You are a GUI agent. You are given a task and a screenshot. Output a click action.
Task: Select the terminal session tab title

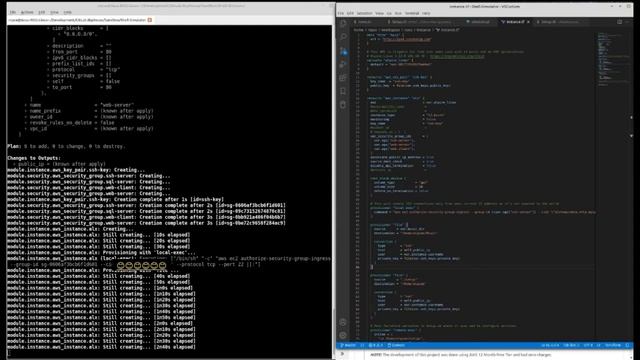tap(77, 20)
